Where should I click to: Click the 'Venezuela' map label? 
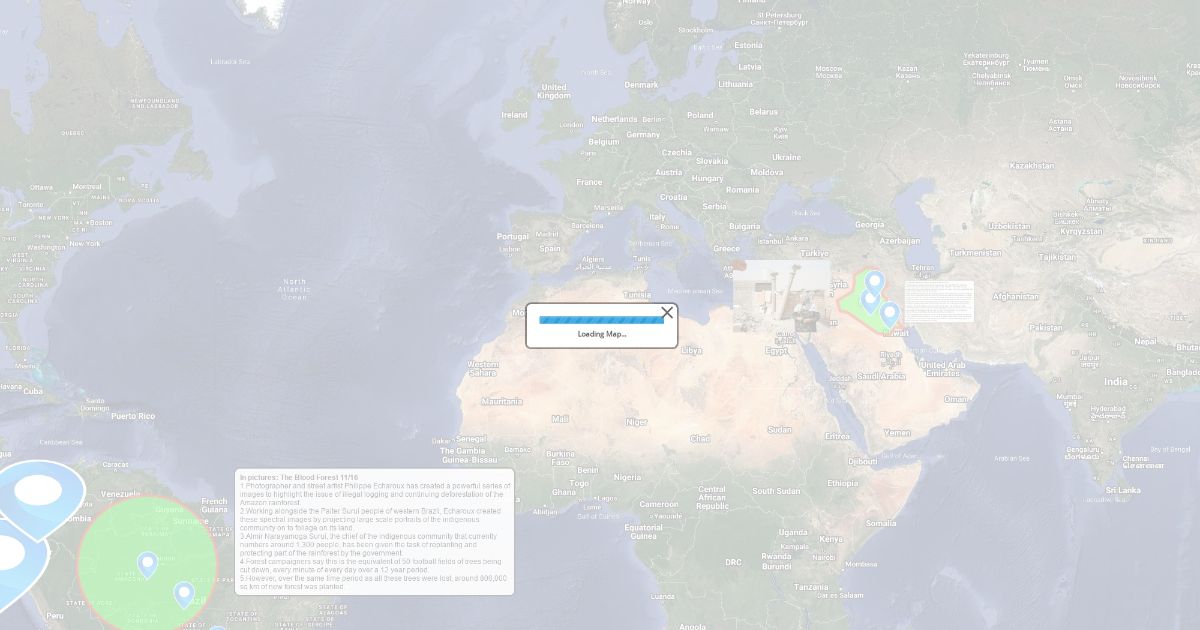(120, 494)
